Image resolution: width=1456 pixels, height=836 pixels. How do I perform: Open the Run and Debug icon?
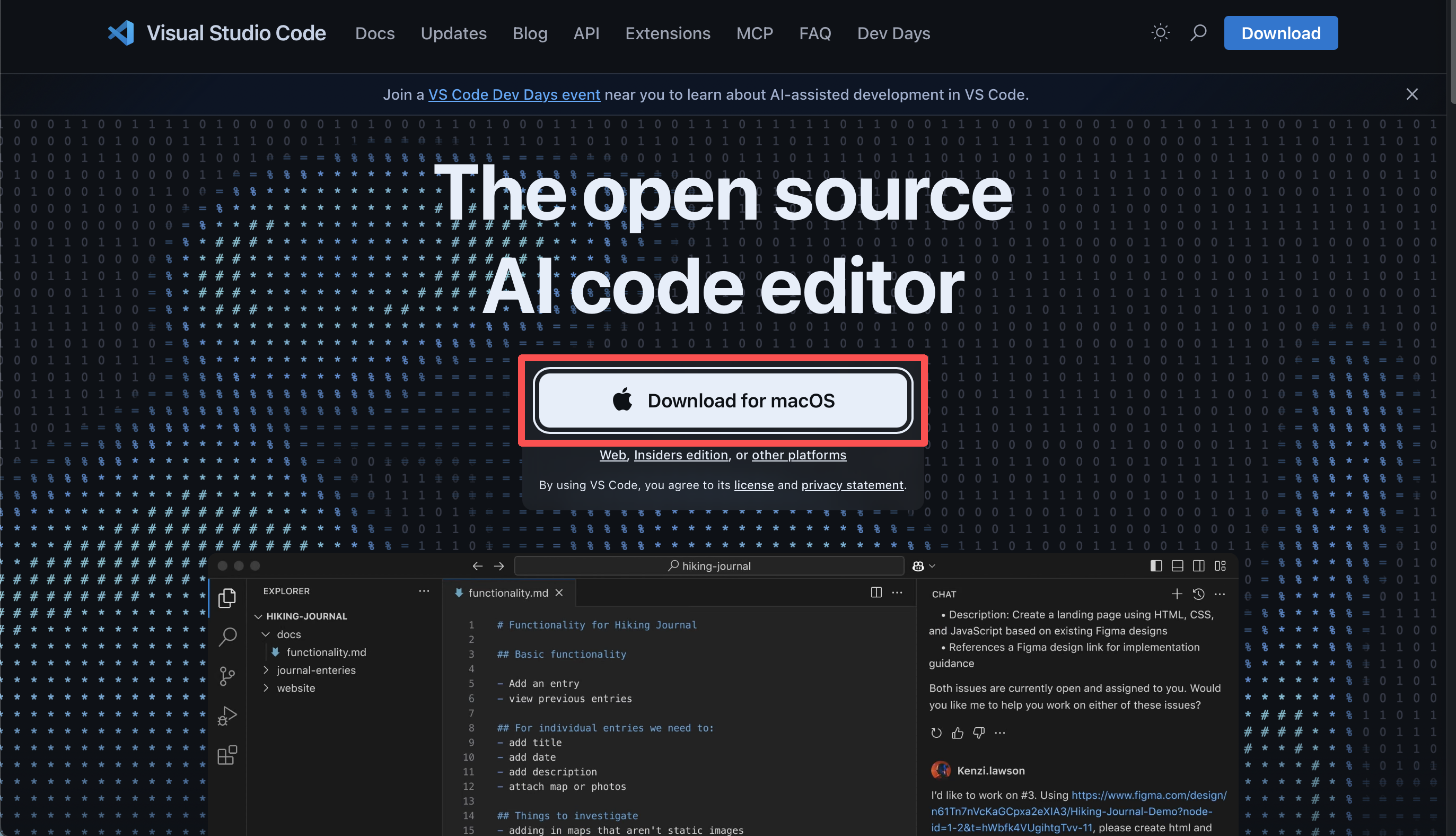pyautogui.click(x=227, y=716)
